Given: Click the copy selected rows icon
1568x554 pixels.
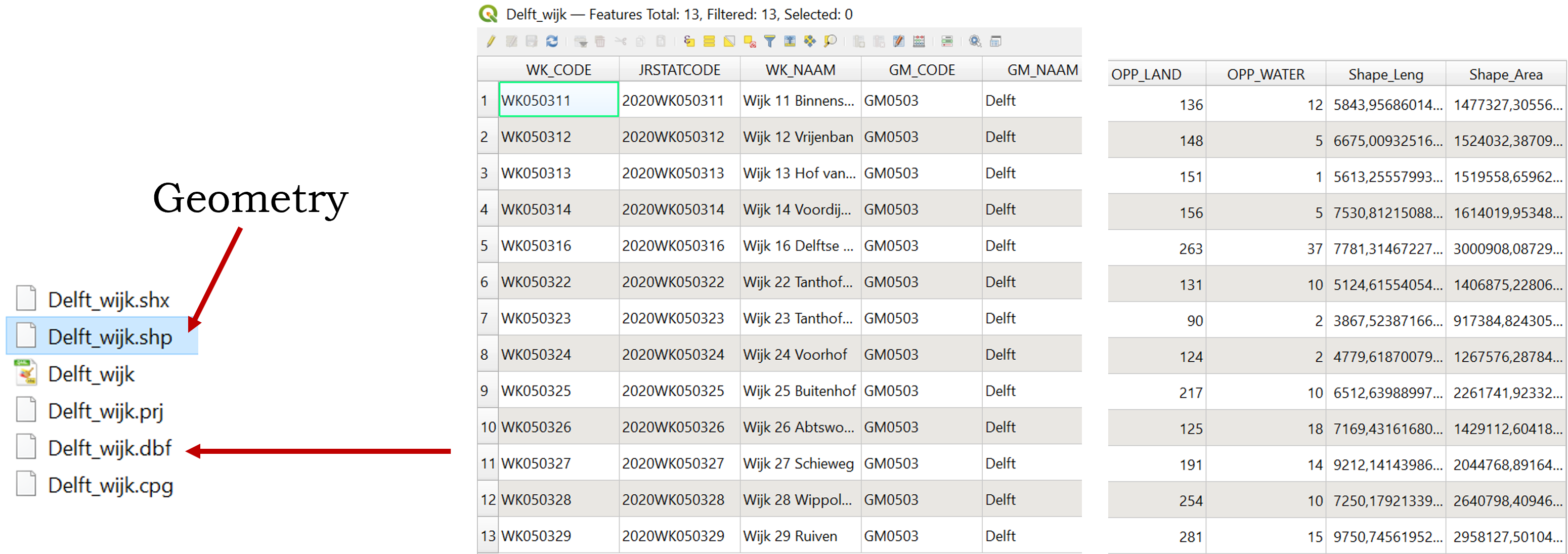Looking at the screenshot, I should click(640, 41).
